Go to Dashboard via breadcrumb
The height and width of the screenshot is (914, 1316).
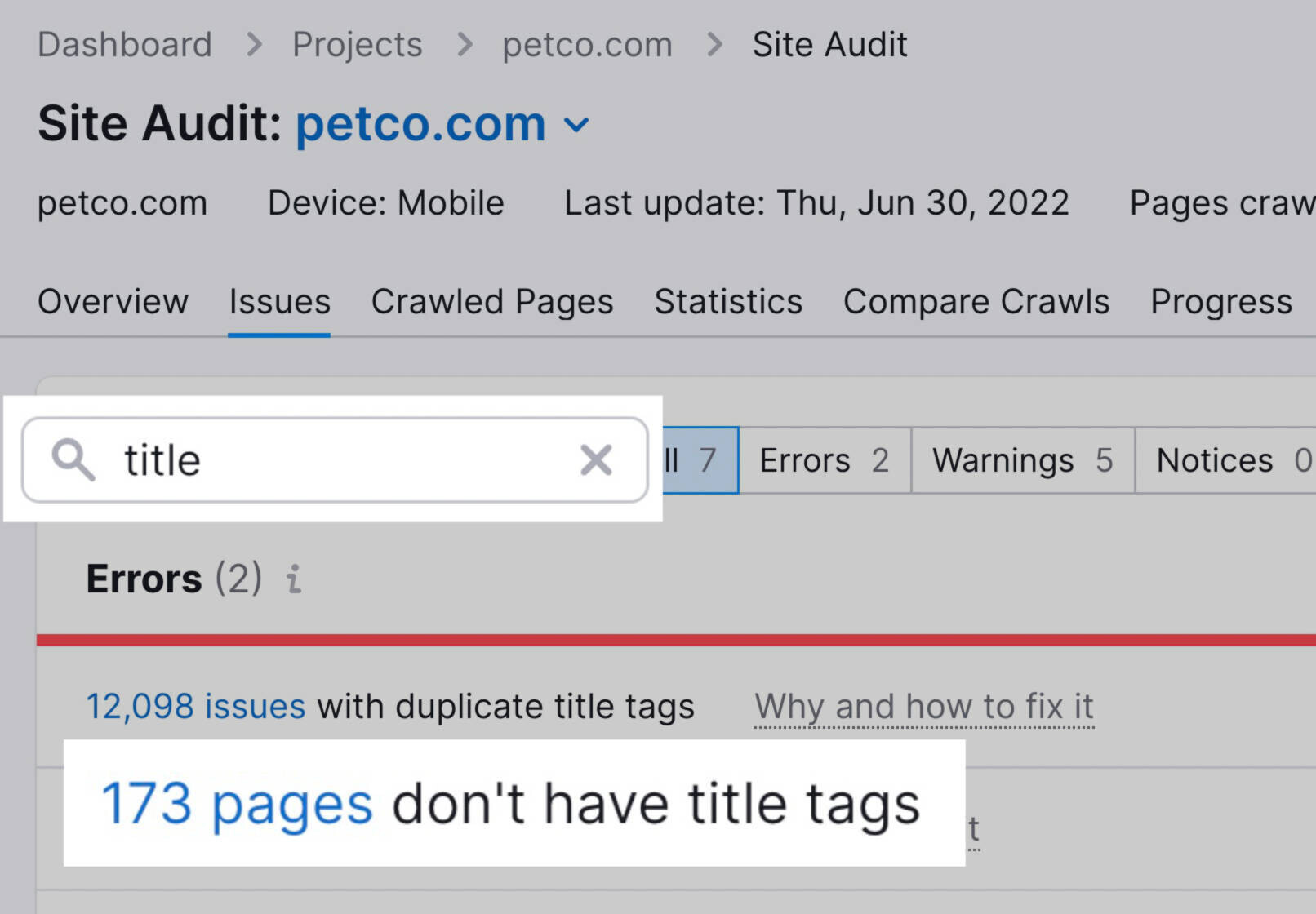tap(123, 44)
